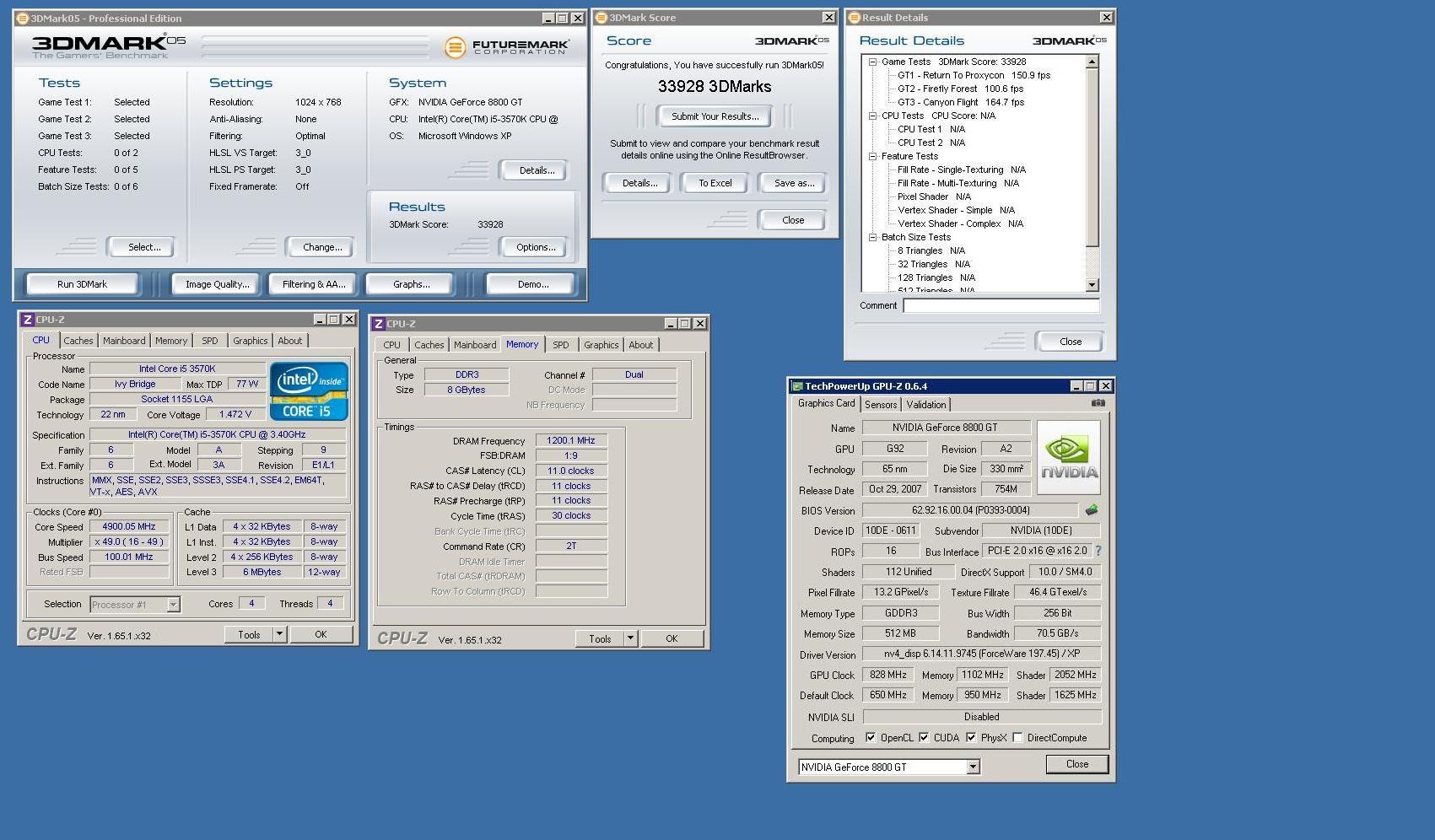The height and width of the screenshot is (840, 1435).
Task: Click Run 3DMark button
Action: click(x=82, y=284)
